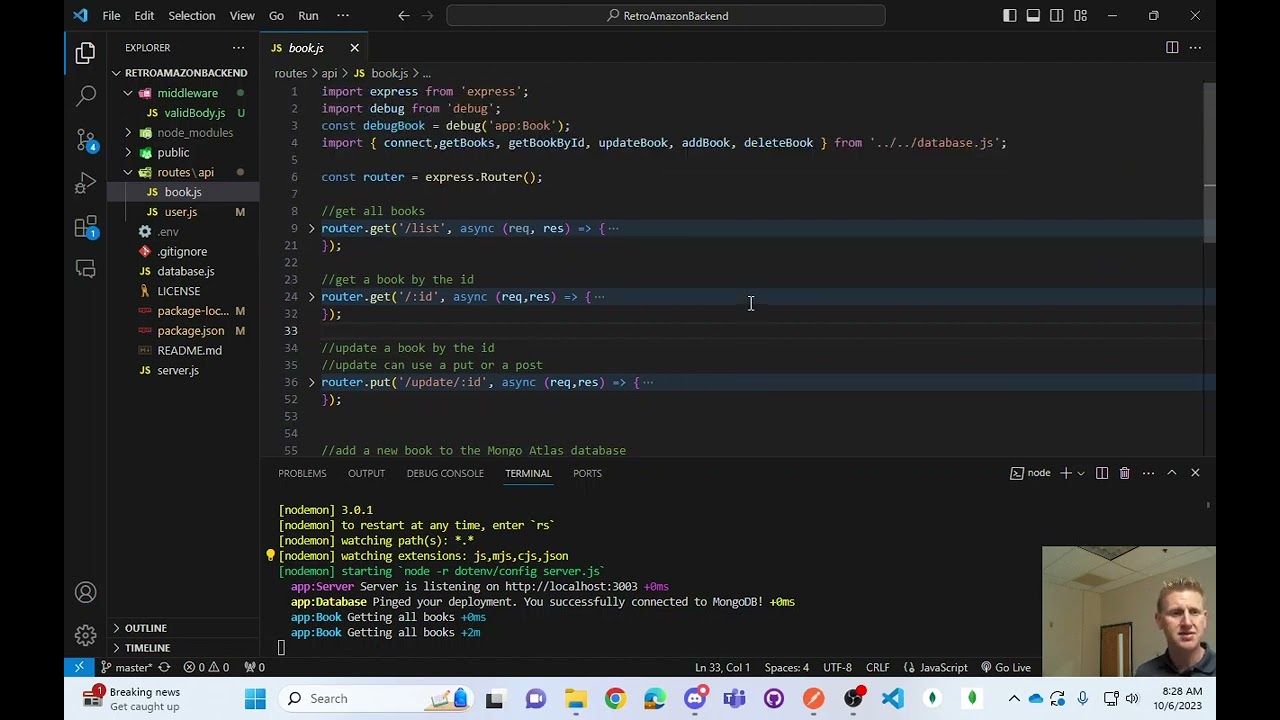Open errors and warnings in status bar
This screenshot has height=720, width=1280.
[x=205, y=667]
